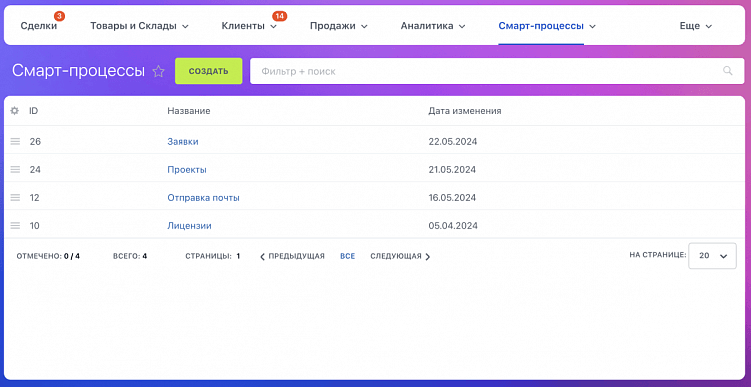Sort by ID column header
This screenshot has width=751, height=387.
[34, 111]
